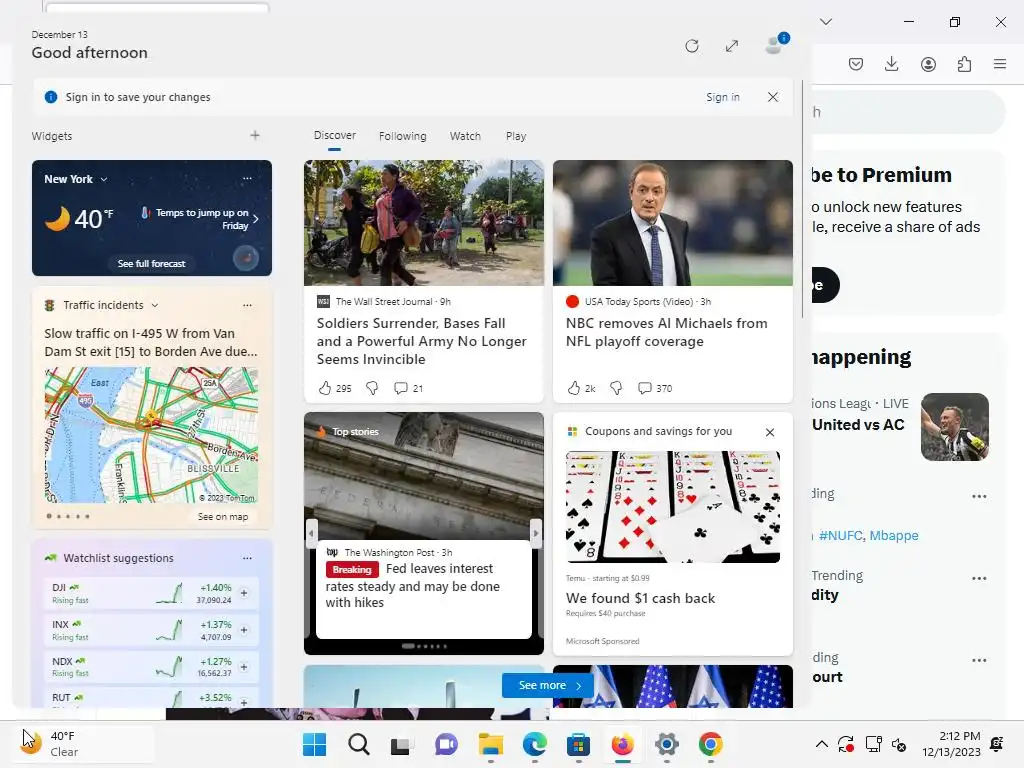Refresh the widgets feed
The height and width of the screenshot is (768, 1024).
coord(692,46)
